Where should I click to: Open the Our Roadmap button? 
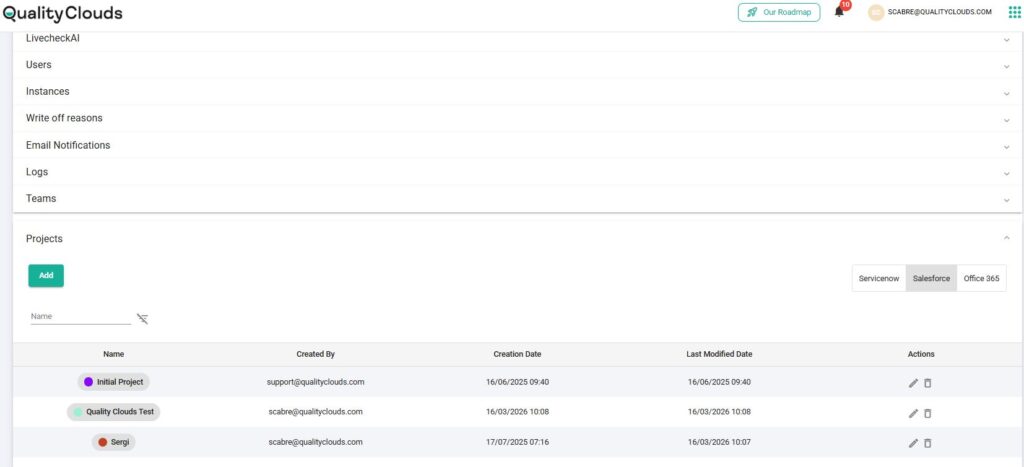[779, 12]
